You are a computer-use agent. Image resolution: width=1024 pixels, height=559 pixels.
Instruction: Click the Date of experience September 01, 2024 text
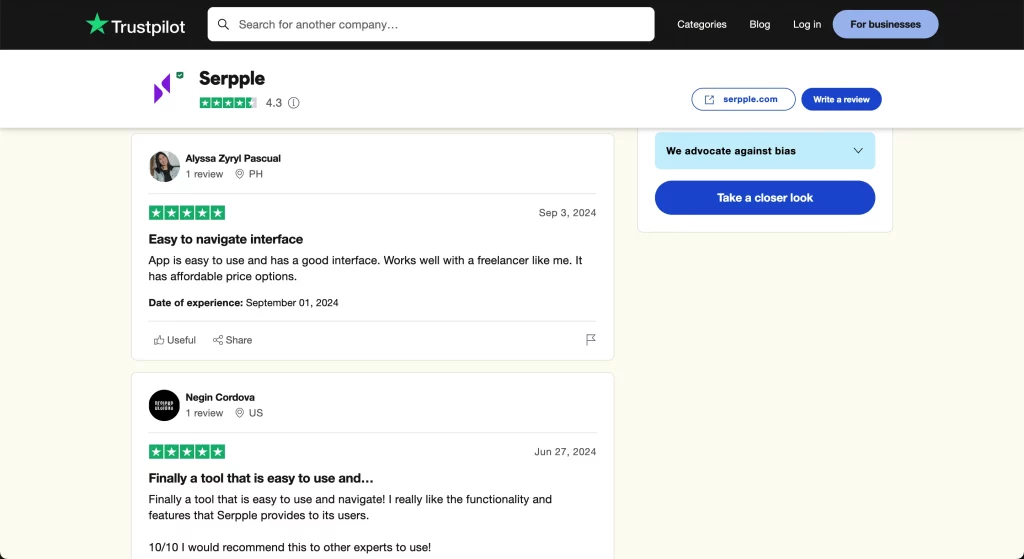click(x=244, y=302)
